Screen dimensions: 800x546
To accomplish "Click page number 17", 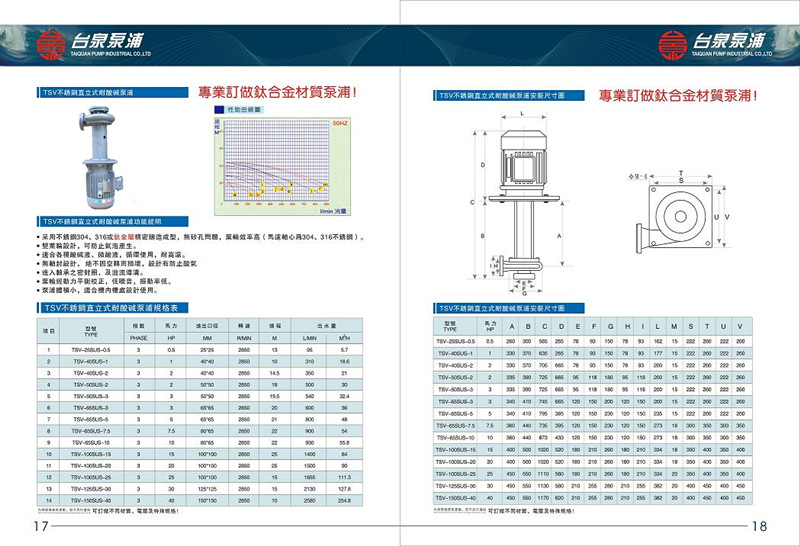I will [x=40, y=527].
